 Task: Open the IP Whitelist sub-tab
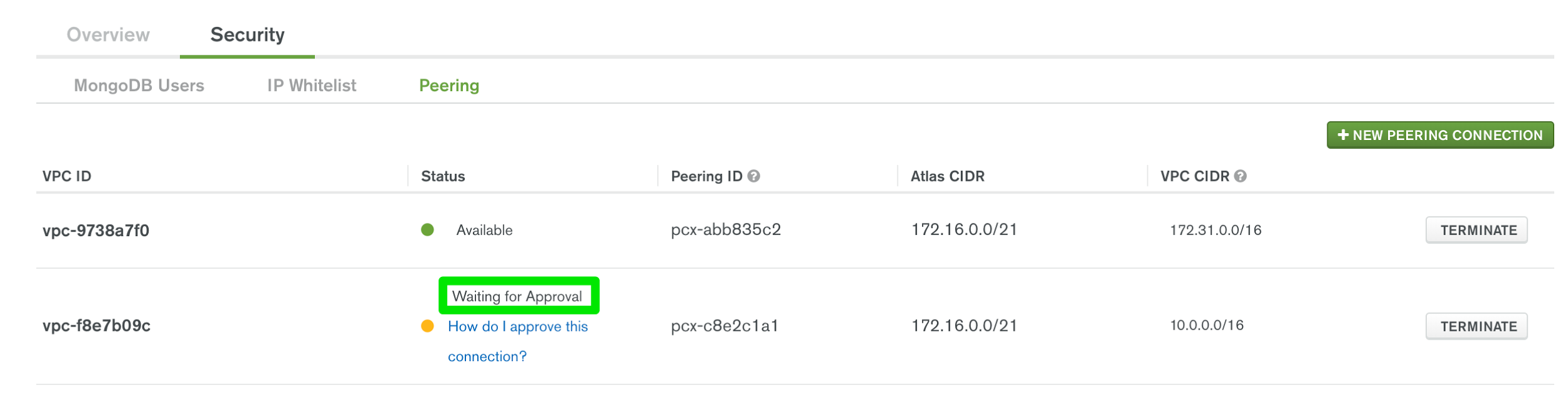click(312, 85)
